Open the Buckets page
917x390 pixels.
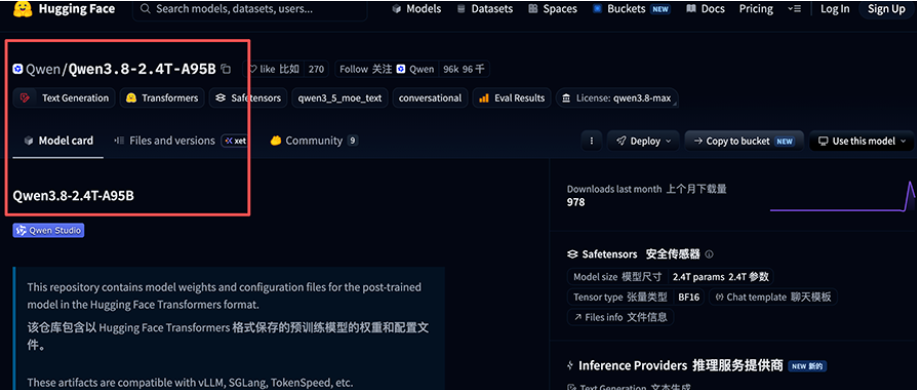pyautogui.click(x=631, y=9)
